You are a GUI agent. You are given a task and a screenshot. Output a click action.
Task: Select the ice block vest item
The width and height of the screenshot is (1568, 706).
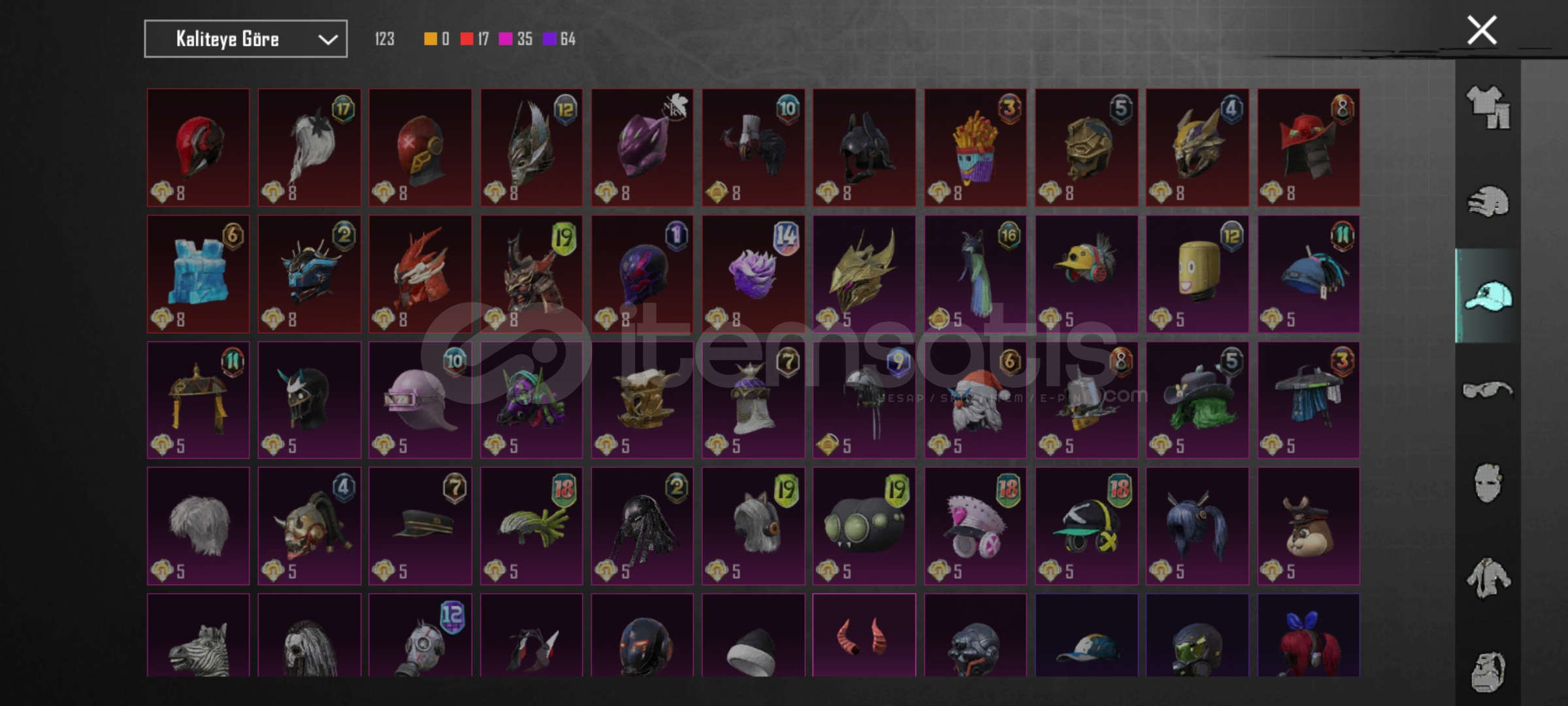pos(198,275)
